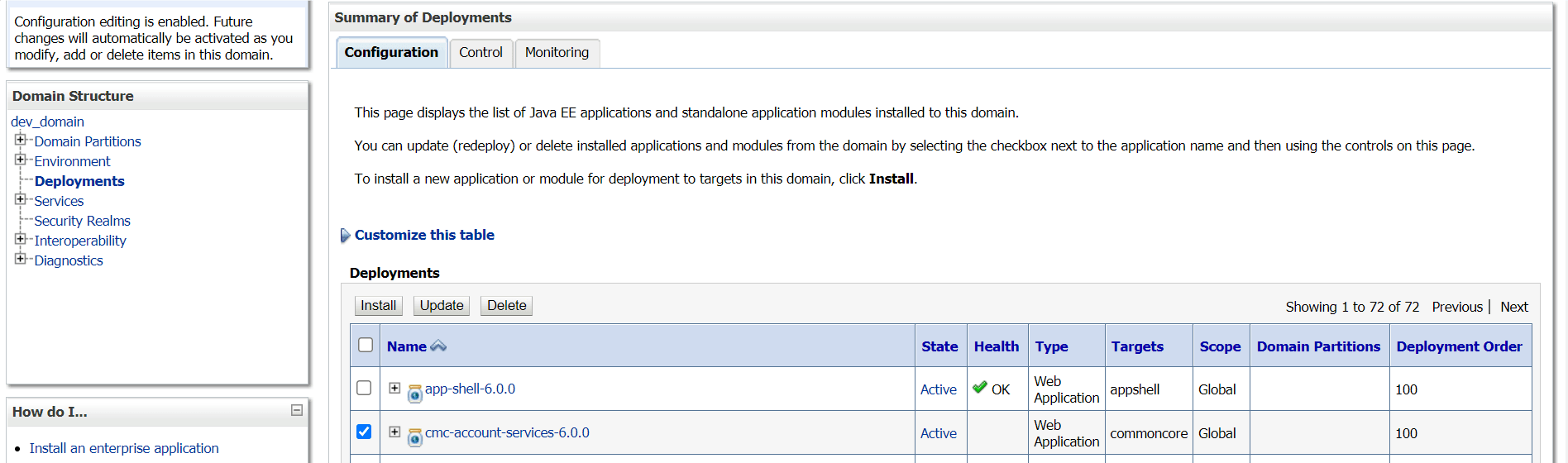Image resolution: width=1568 pixels, height=463 pixels.
Task: Click the Name column sort arrow icon
Action: 438,346
